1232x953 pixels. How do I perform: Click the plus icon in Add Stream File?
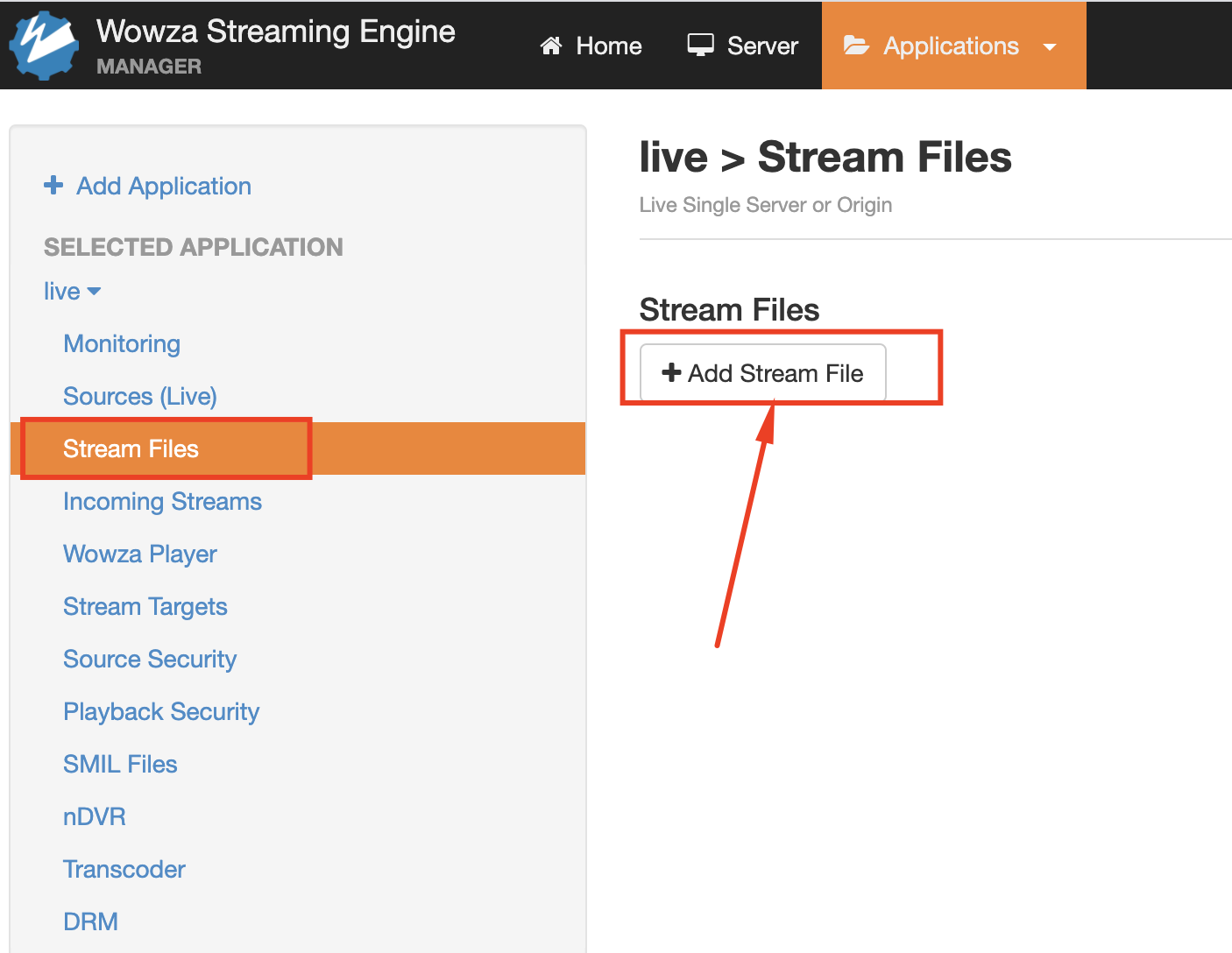671,372
